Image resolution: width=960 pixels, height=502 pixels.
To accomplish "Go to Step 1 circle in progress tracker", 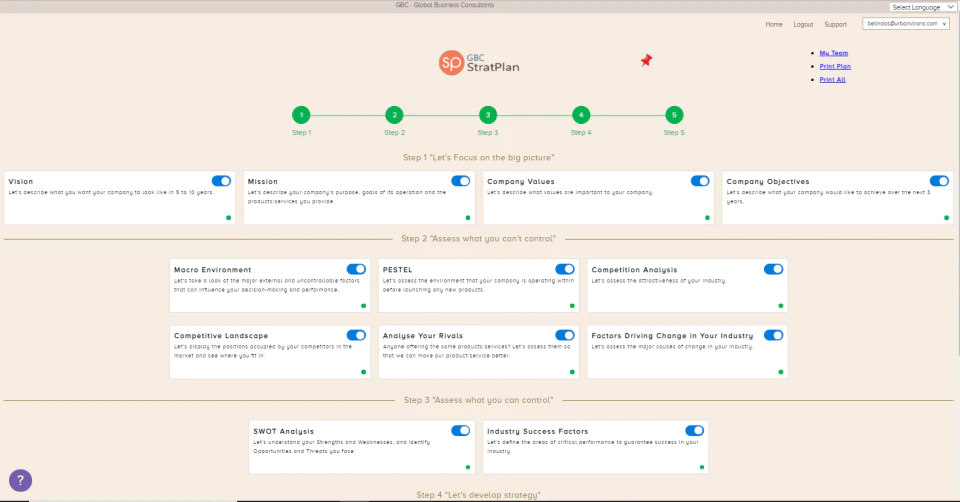I will coord(301,115).
